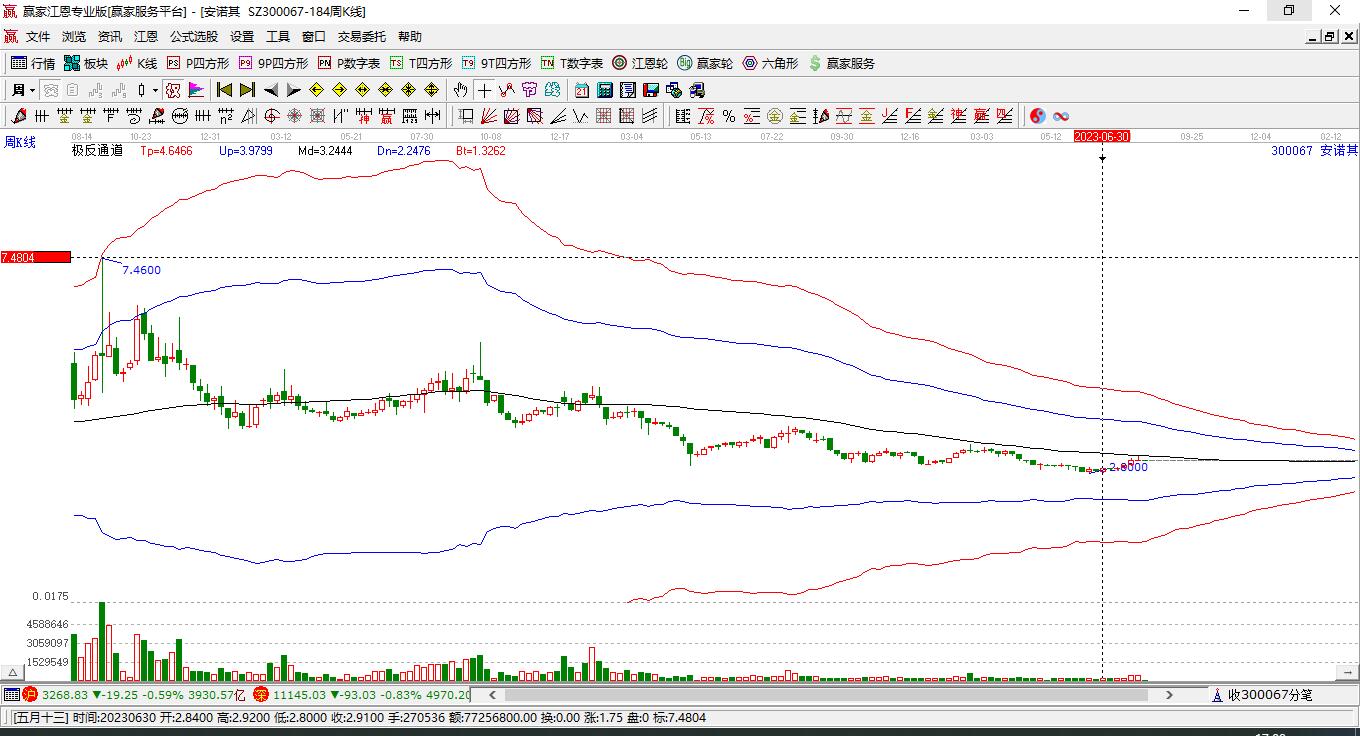
Task: Click the 权 adjustment toggle icon
Action: click(173, 90)
